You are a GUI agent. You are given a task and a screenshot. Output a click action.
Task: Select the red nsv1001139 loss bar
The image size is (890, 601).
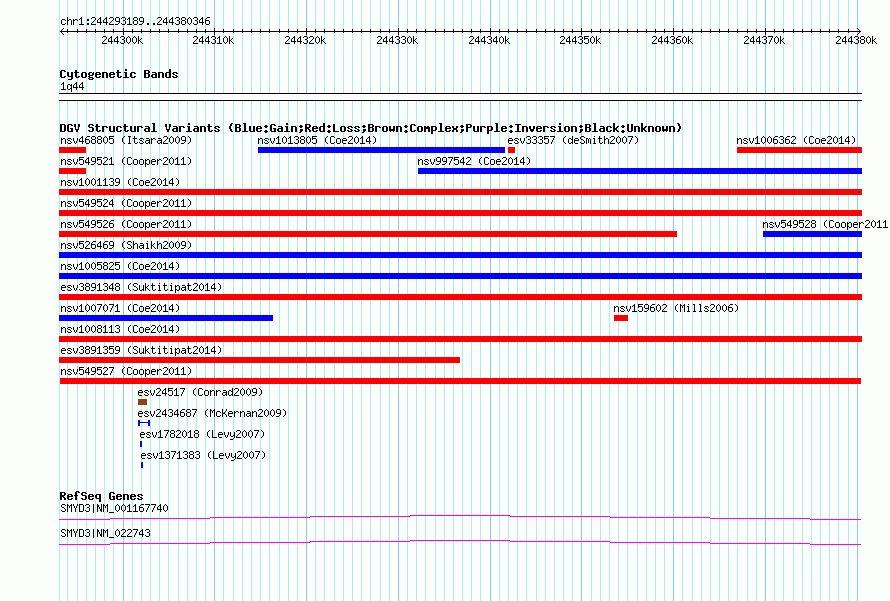(460, 192)
